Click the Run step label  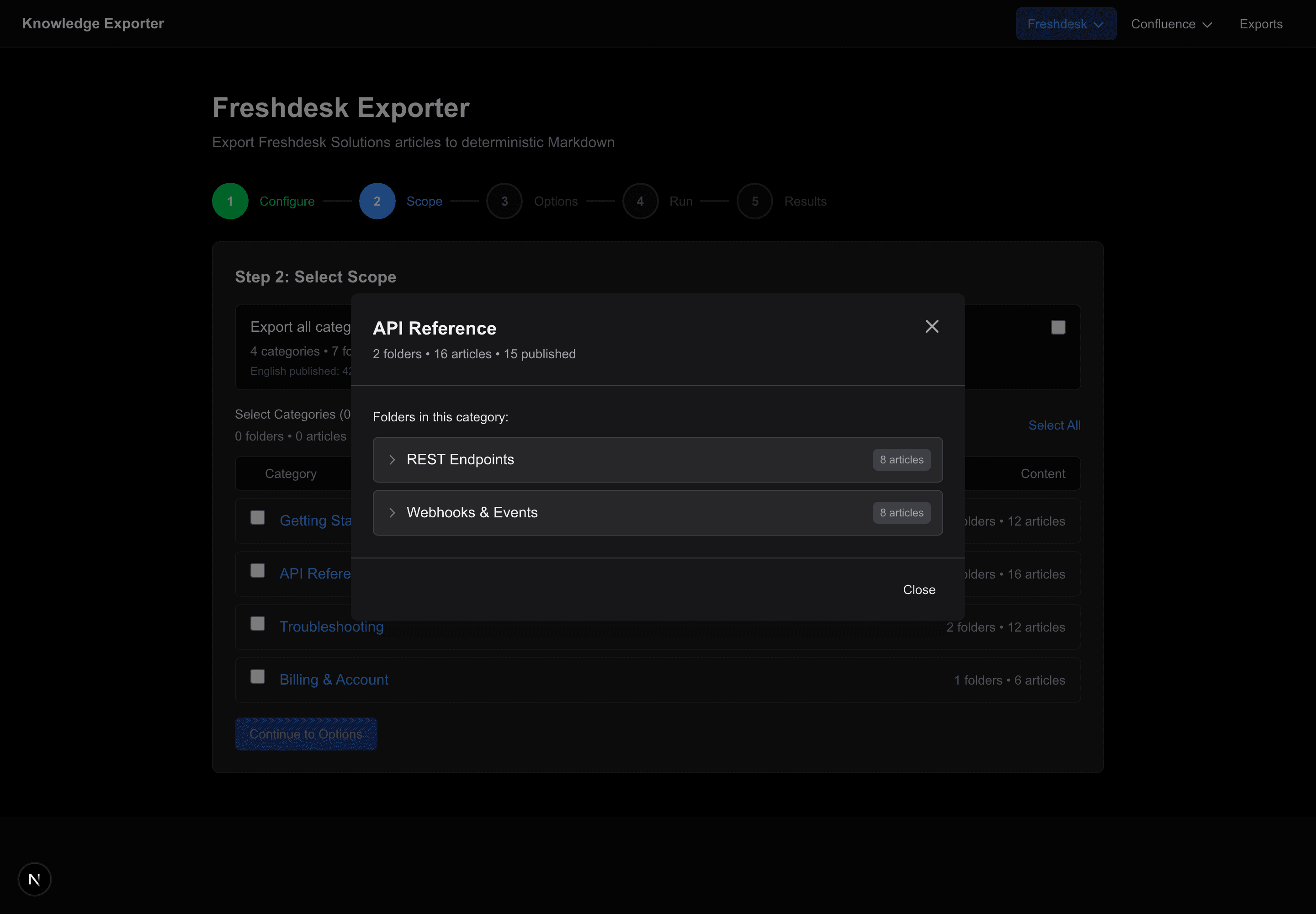(x=681, y=201)
